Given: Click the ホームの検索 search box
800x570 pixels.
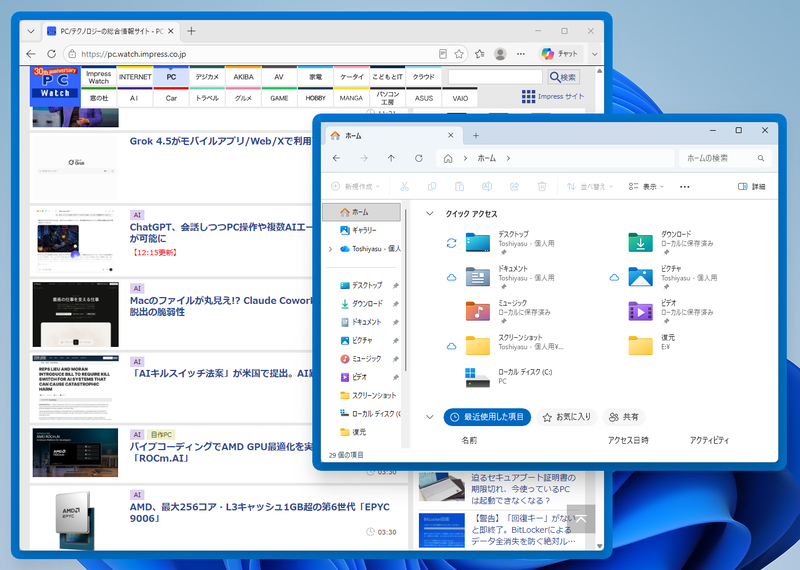Looking at the screenshot, I should 724,158.
